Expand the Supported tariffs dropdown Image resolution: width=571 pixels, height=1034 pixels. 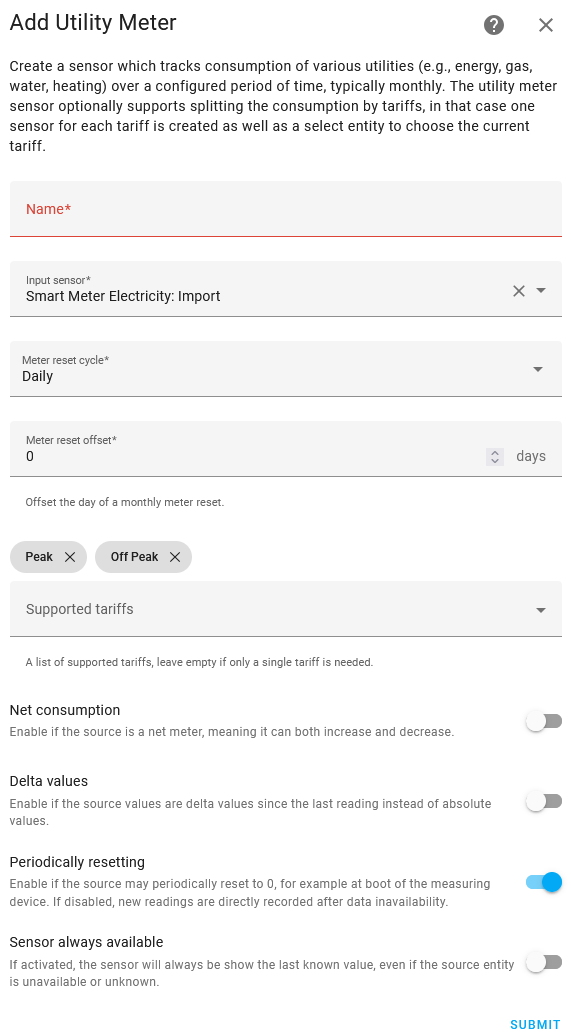(286, 609)
